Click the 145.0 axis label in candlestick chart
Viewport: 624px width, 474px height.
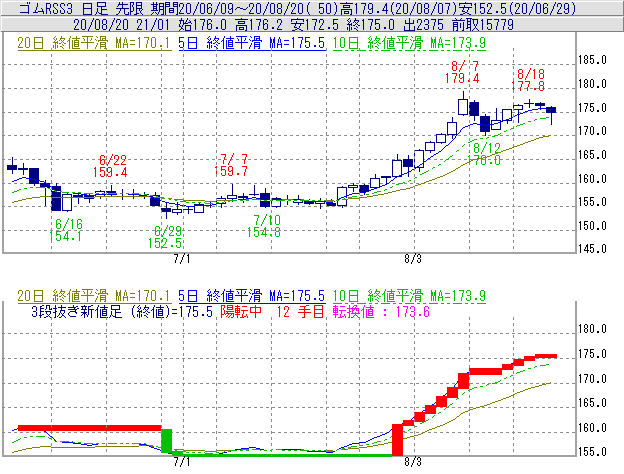[x=592, y=249]
